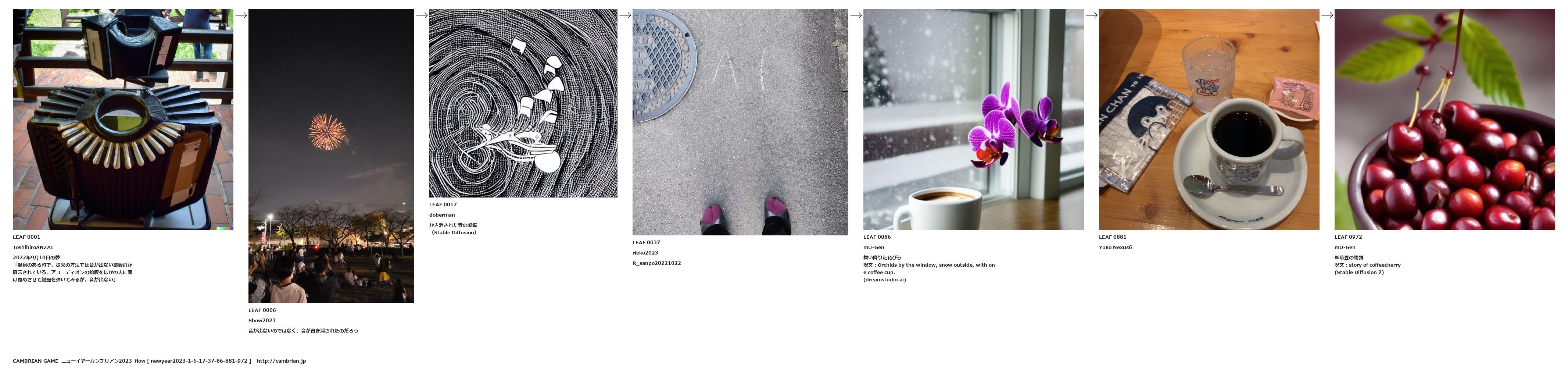Open the black-and-white swirl artwork

pyautogui.click(x=523, y=103)
